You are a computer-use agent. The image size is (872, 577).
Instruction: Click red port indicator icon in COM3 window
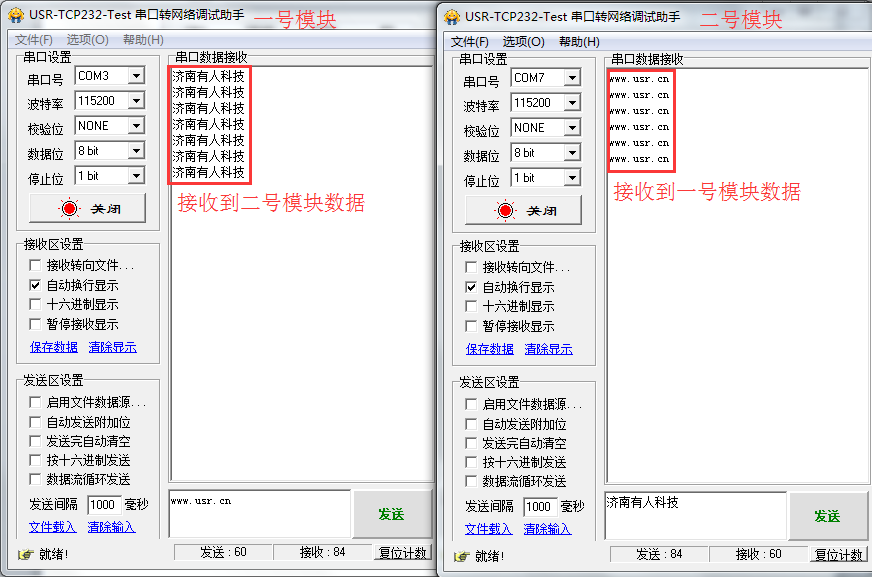pos(69,209)
